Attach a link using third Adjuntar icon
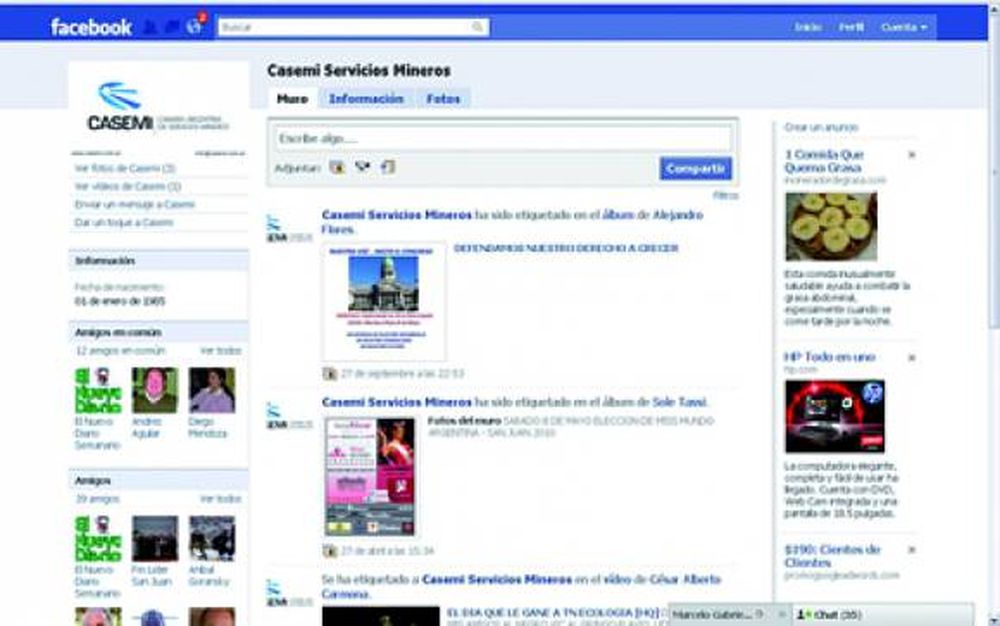The height and width of the screenshot is (626, 1000). [388, 167]
